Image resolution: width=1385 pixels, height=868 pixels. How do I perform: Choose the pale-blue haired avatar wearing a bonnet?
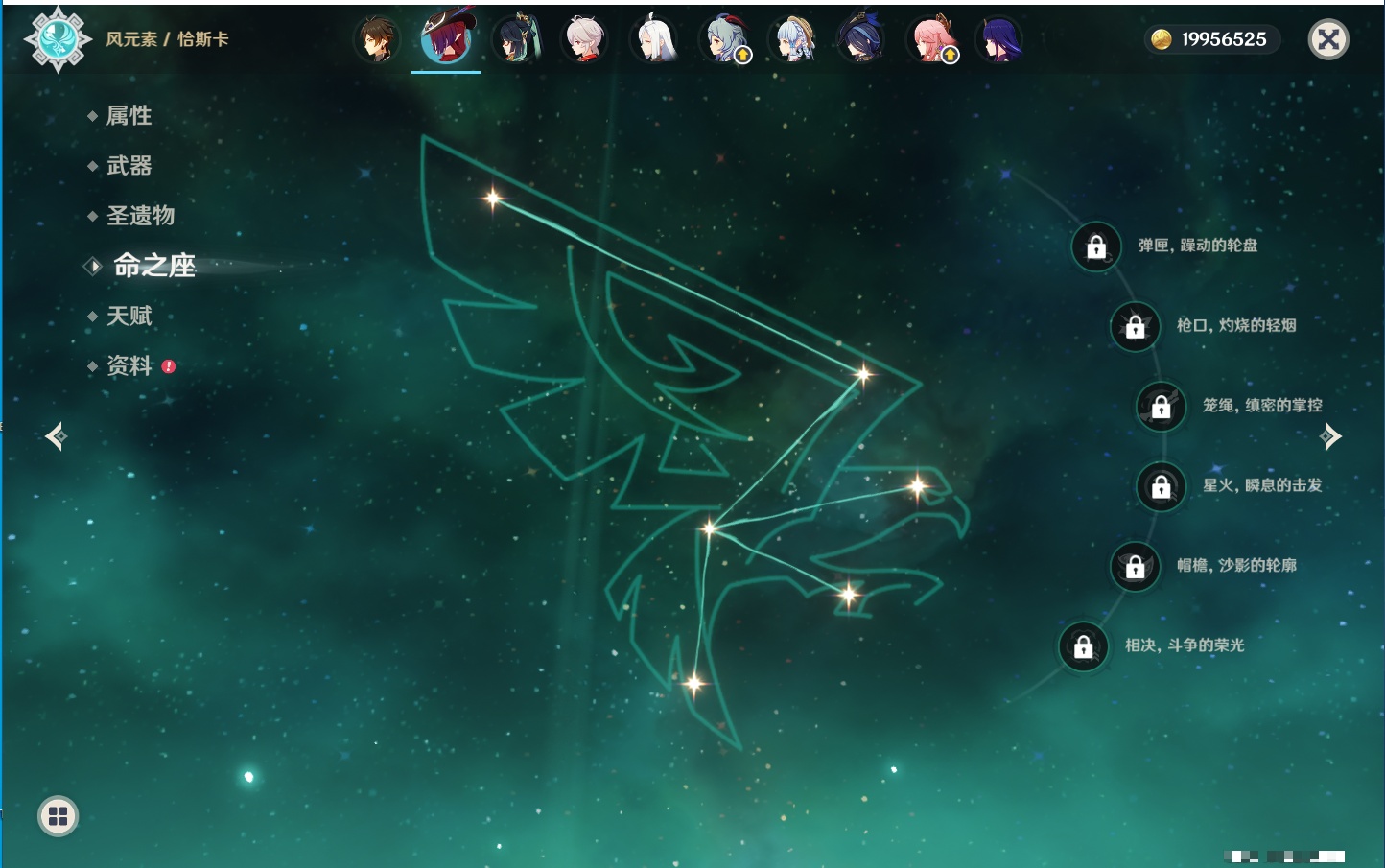pos(793,39)
